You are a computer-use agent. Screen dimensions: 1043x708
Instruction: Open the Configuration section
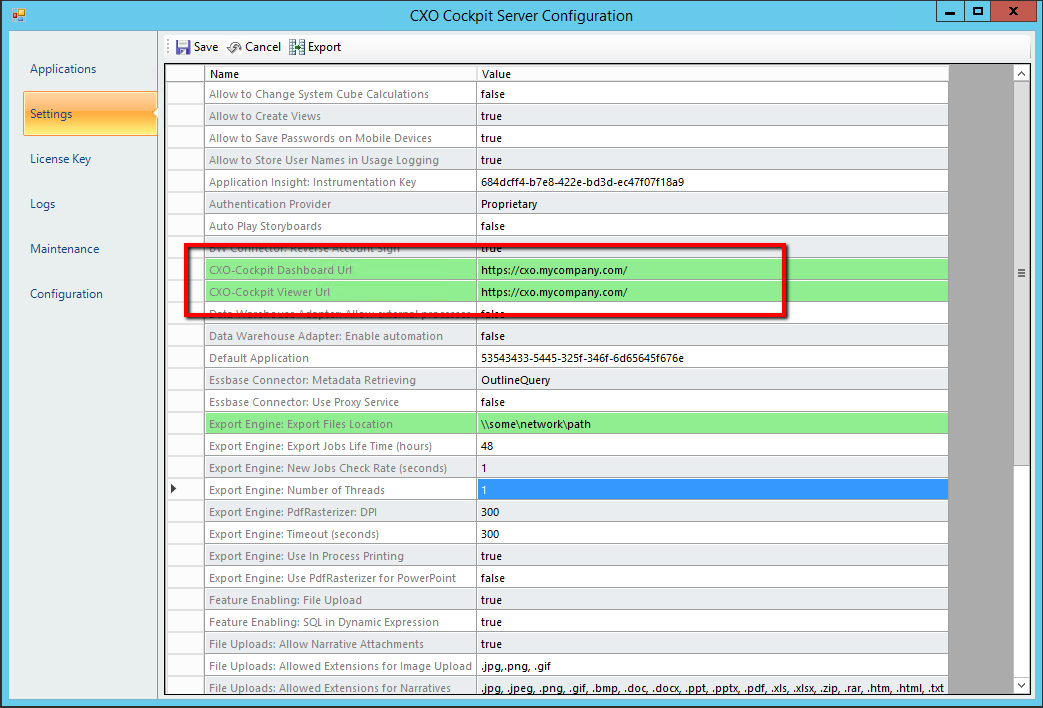(67, 294)
